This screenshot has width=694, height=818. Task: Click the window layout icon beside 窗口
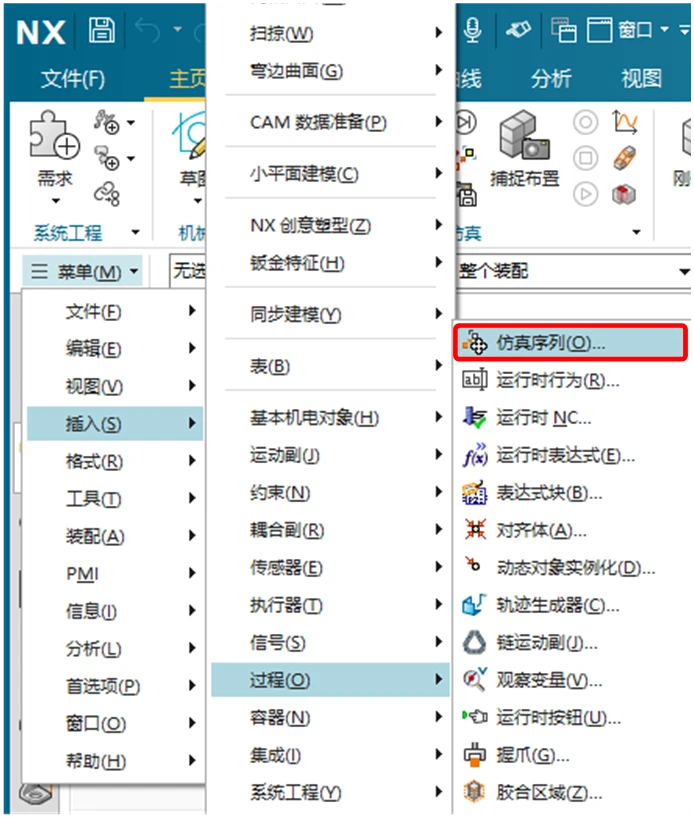click(x=600, y=30)
